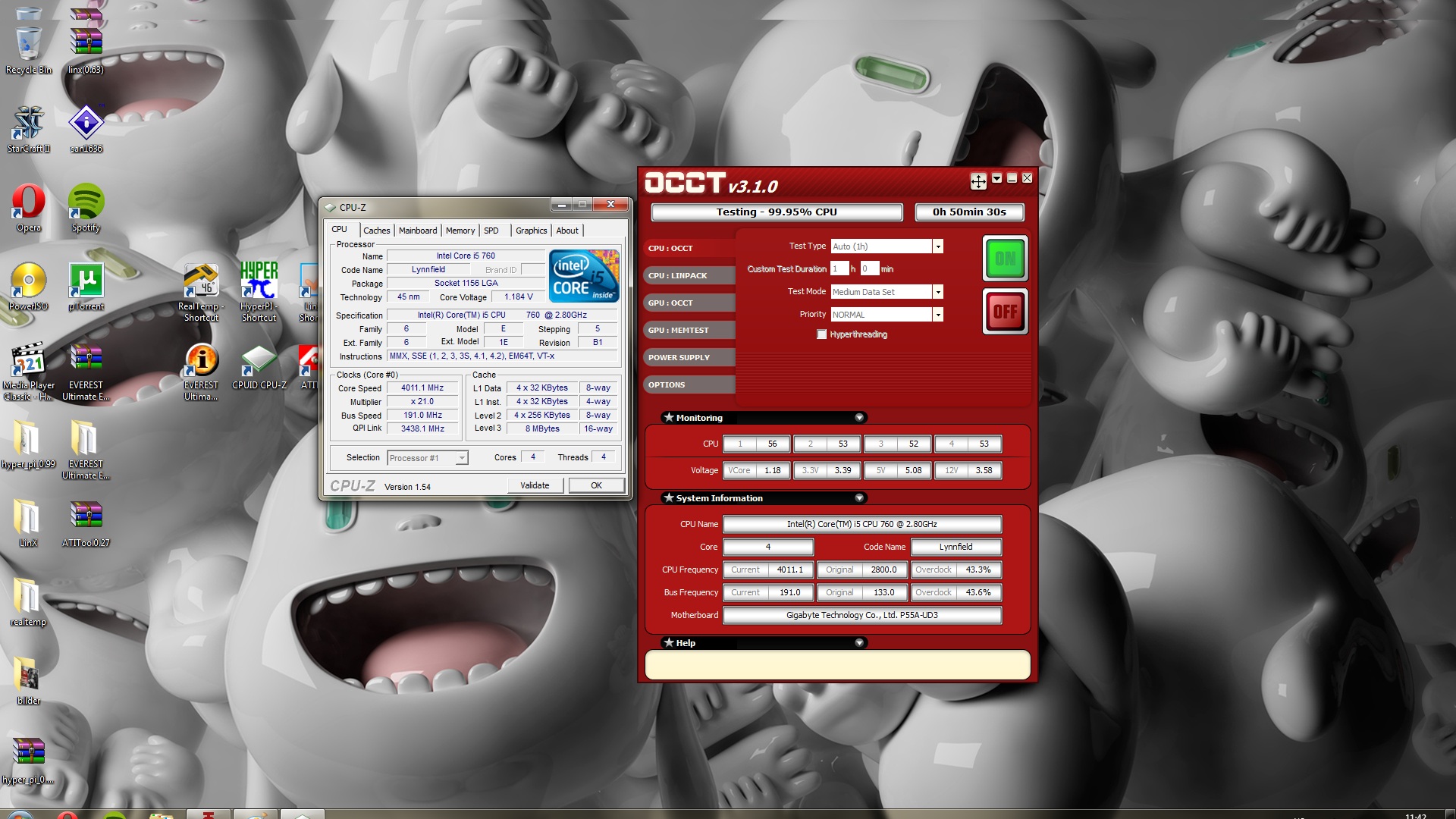Select the Core Speed value 4011.1 MHz
Screen dimensions: 1456x819
point(422,388)
